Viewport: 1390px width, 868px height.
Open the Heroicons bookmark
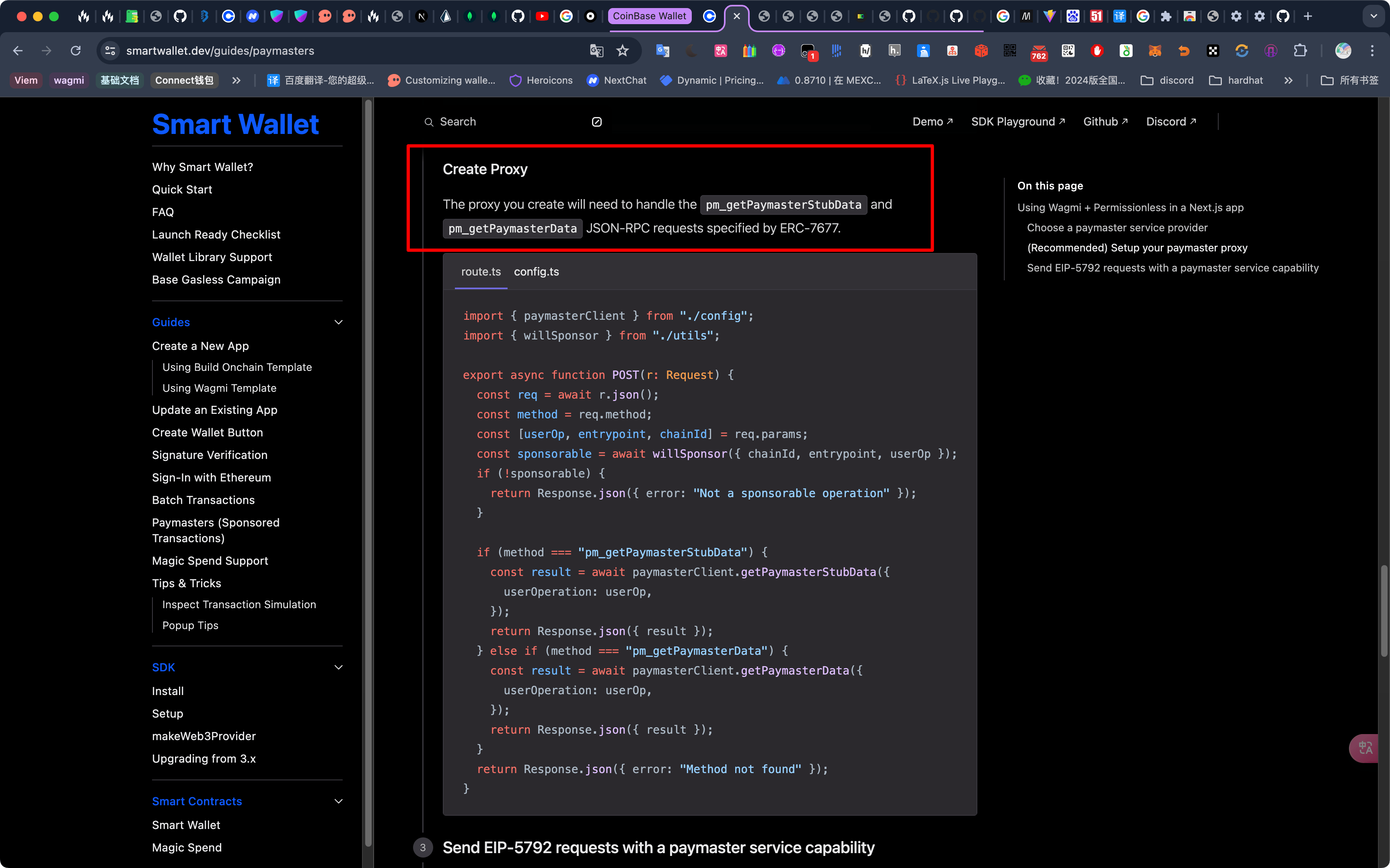click(541, 80)
